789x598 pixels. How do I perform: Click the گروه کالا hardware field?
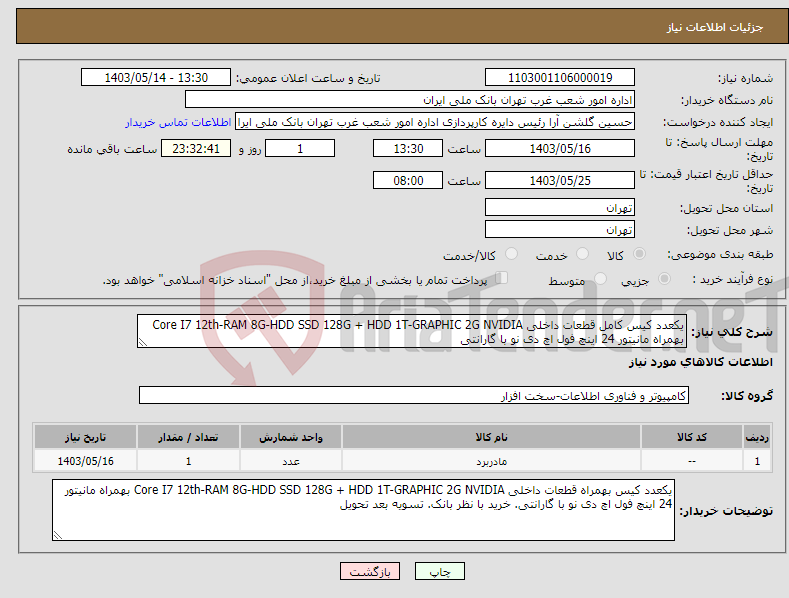click(414, 396)
